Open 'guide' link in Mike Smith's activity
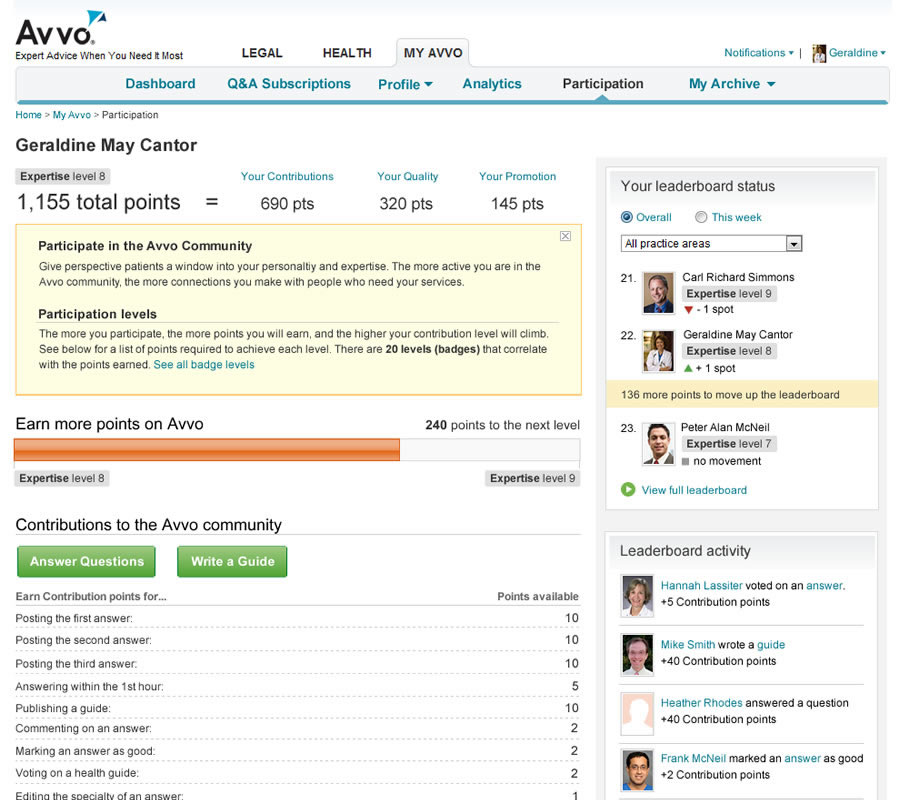Screen dimensions: 900x800 coord(771,644)
